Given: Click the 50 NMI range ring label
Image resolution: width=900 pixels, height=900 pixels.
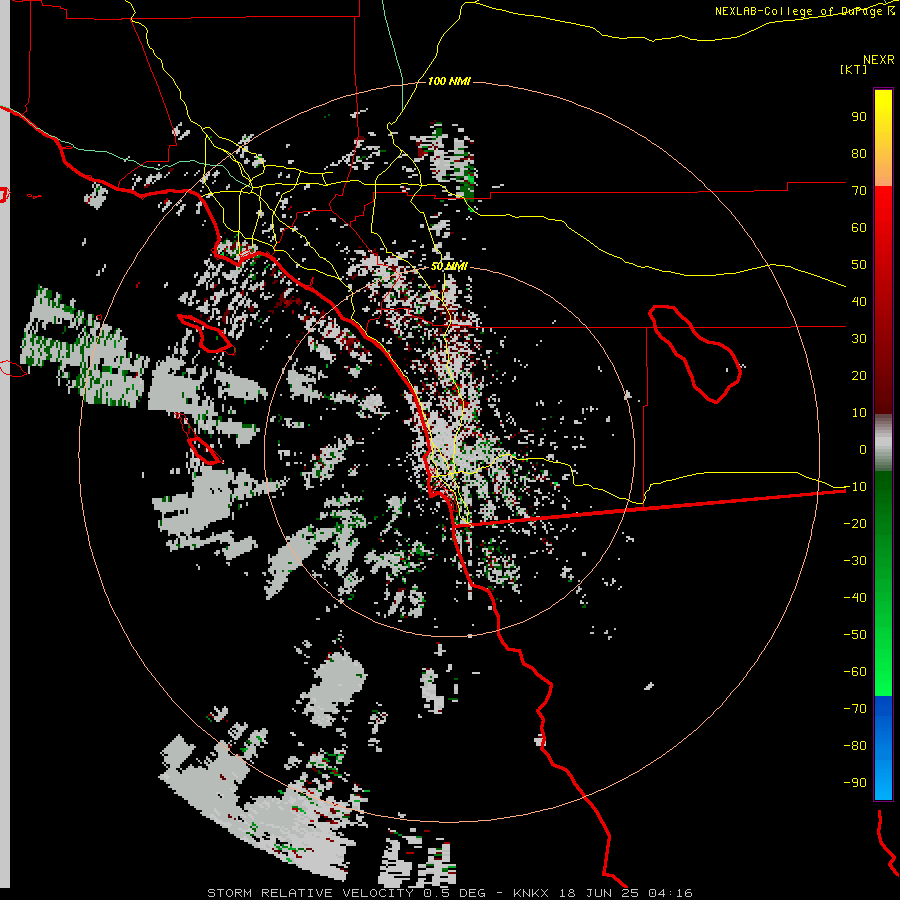Looking at the screenshot, I should [449, 266].
